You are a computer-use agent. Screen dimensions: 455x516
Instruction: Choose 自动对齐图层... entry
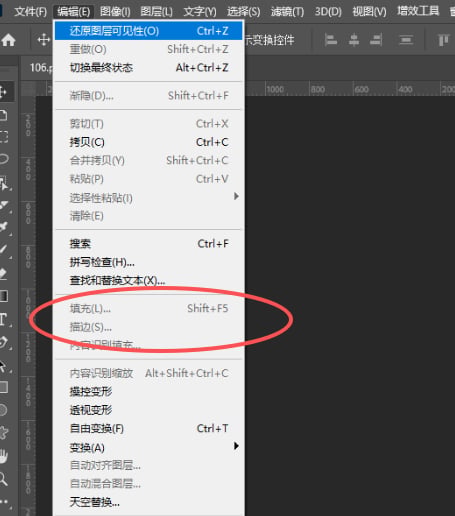coord(149,465)
